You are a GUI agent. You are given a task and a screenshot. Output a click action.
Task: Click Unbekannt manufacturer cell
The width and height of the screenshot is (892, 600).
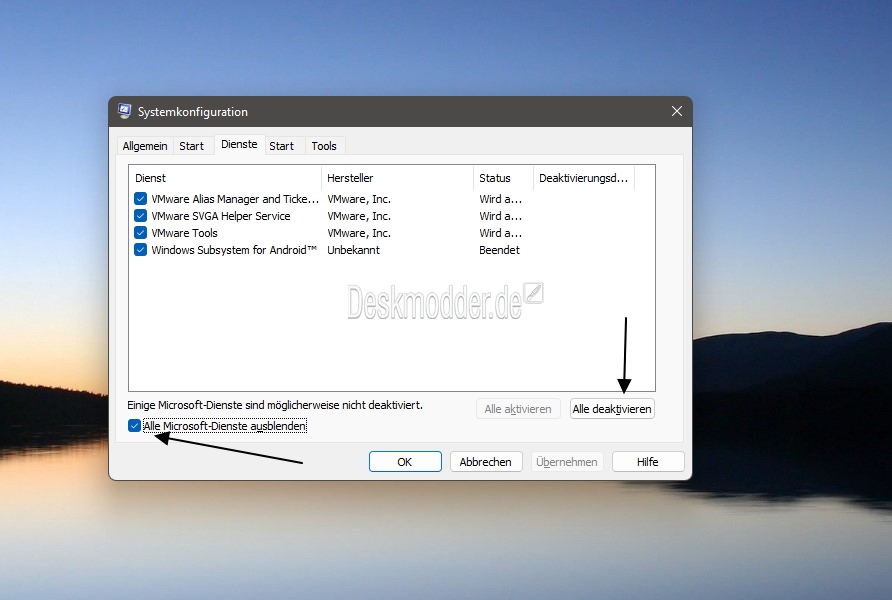point(353,250)
